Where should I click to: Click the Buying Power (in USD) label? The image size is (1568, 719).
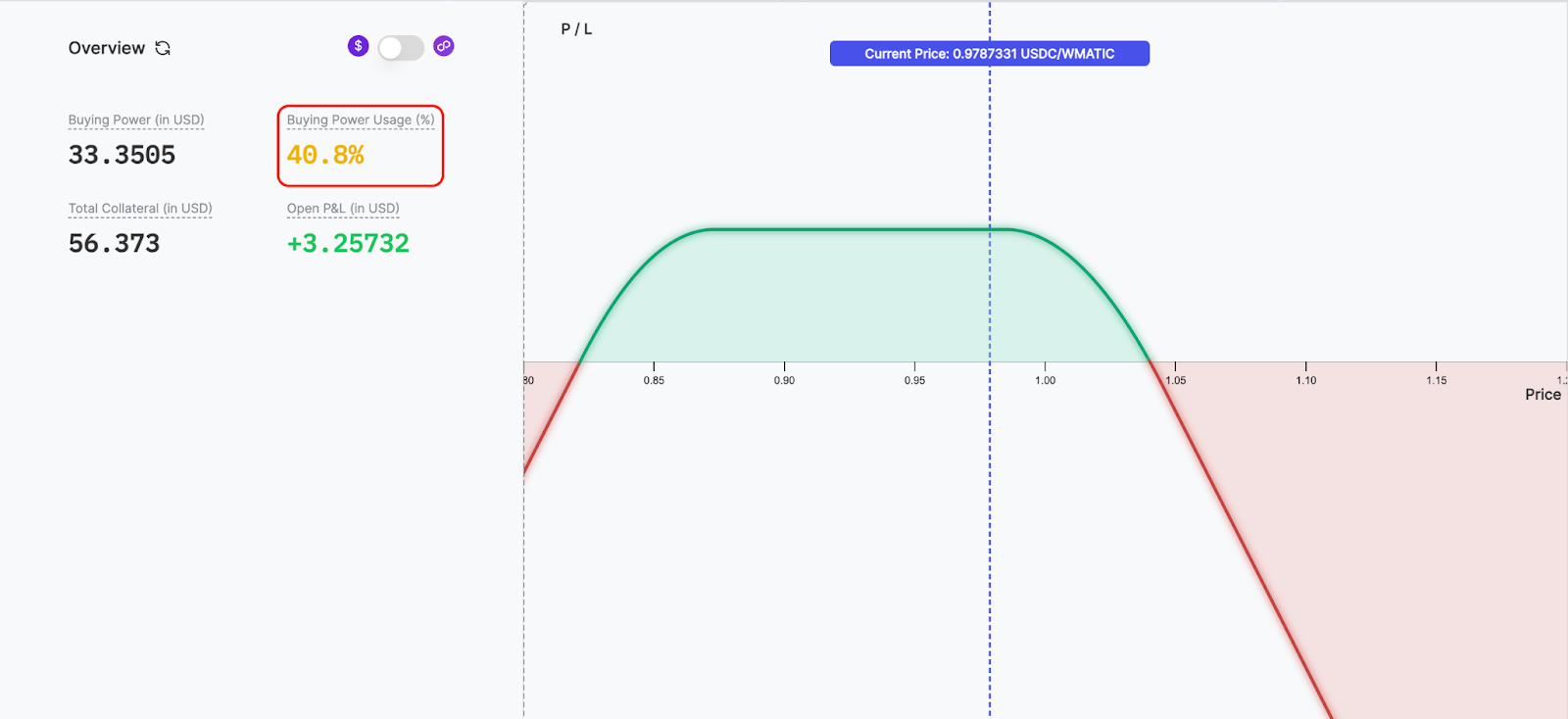(x=136, y=120)
